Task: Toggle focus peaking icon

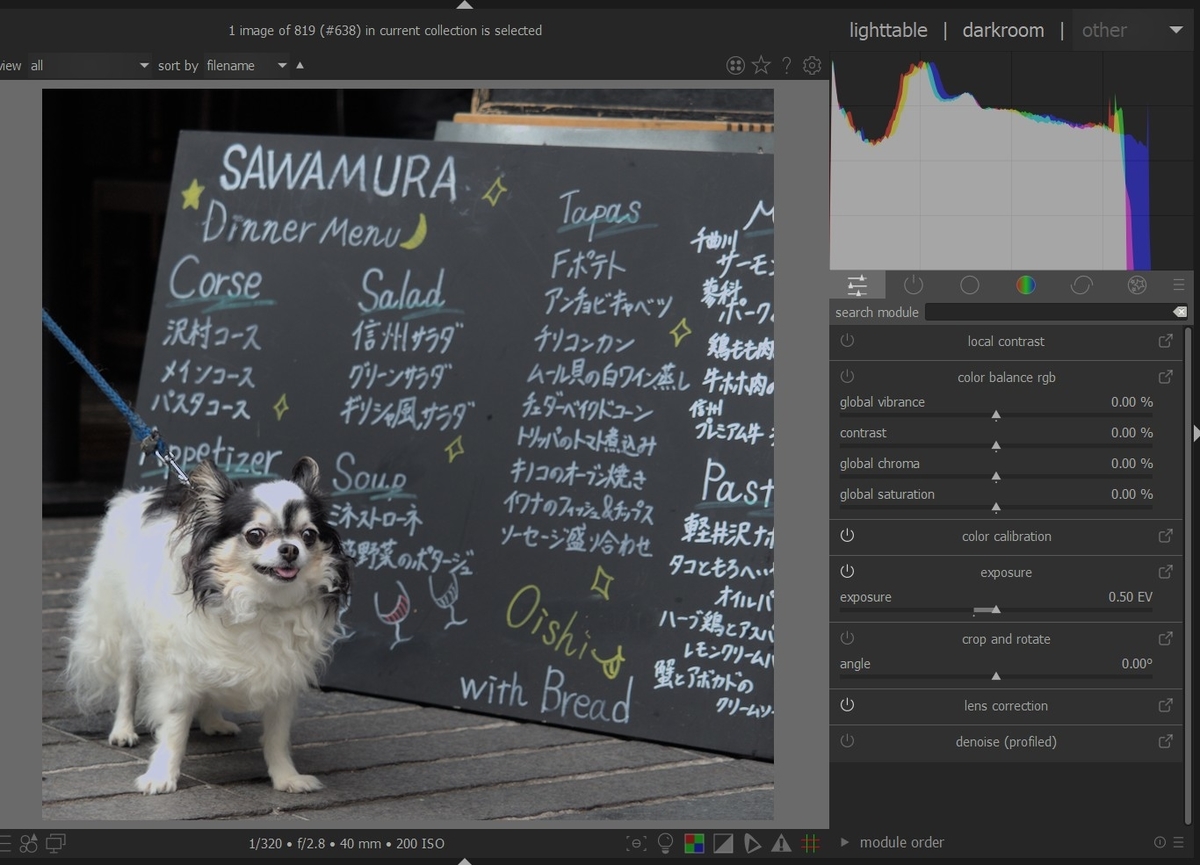Action: [x=635, y=843]
